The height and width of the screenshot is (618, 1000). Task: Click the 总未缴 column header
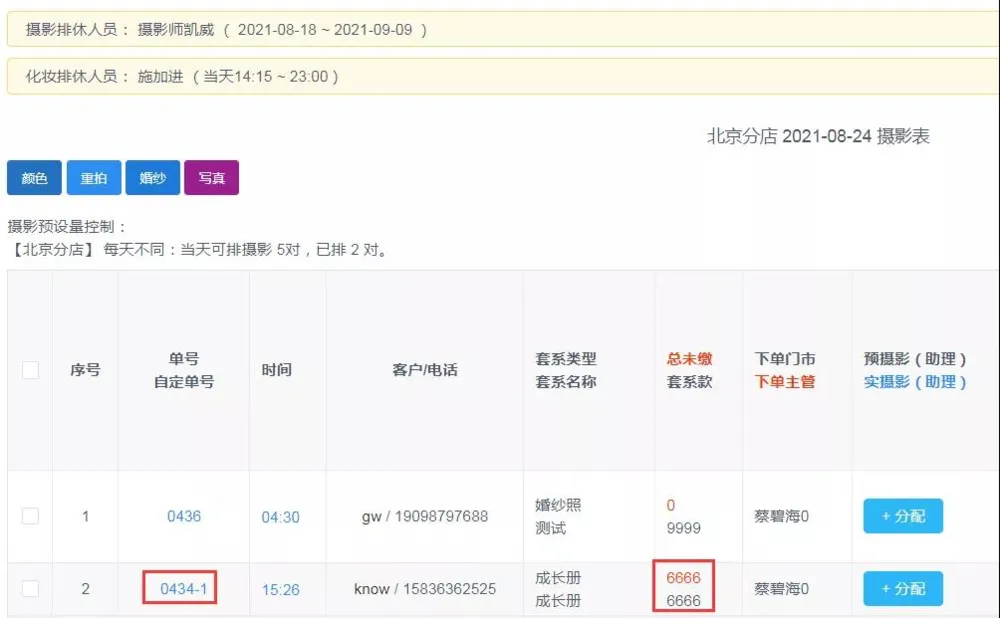tap(690, 359)
